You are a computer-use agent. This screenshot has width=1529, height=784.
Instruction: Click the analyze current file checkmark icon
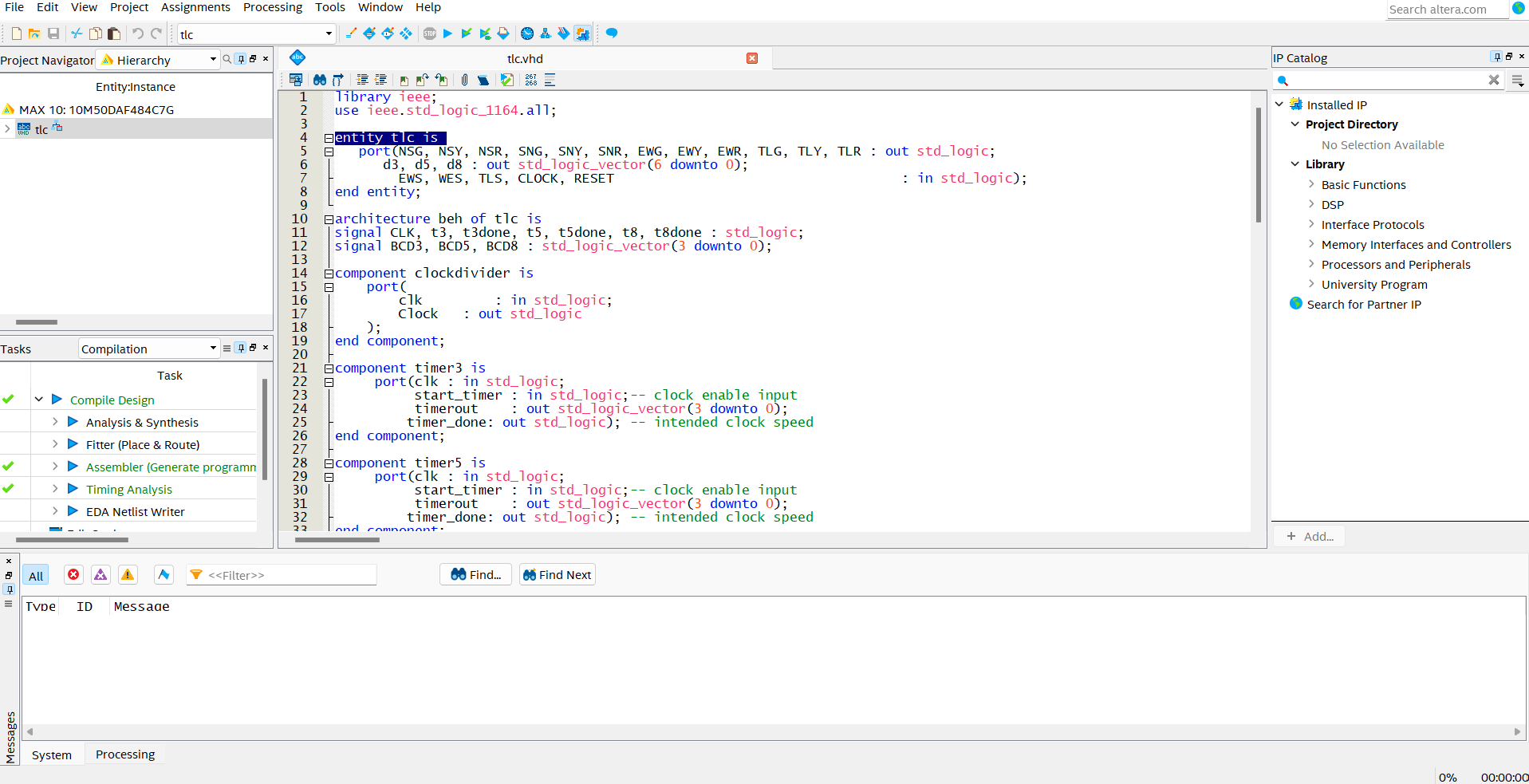506,80
